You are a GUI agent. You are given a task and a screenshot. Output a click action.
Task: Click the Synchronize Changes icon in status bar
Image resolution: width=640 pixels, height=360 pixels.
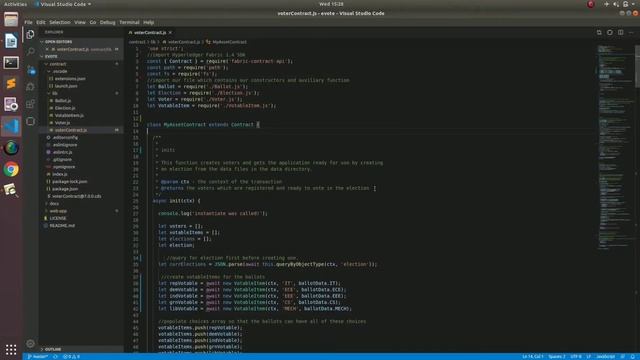pos(56,357)
